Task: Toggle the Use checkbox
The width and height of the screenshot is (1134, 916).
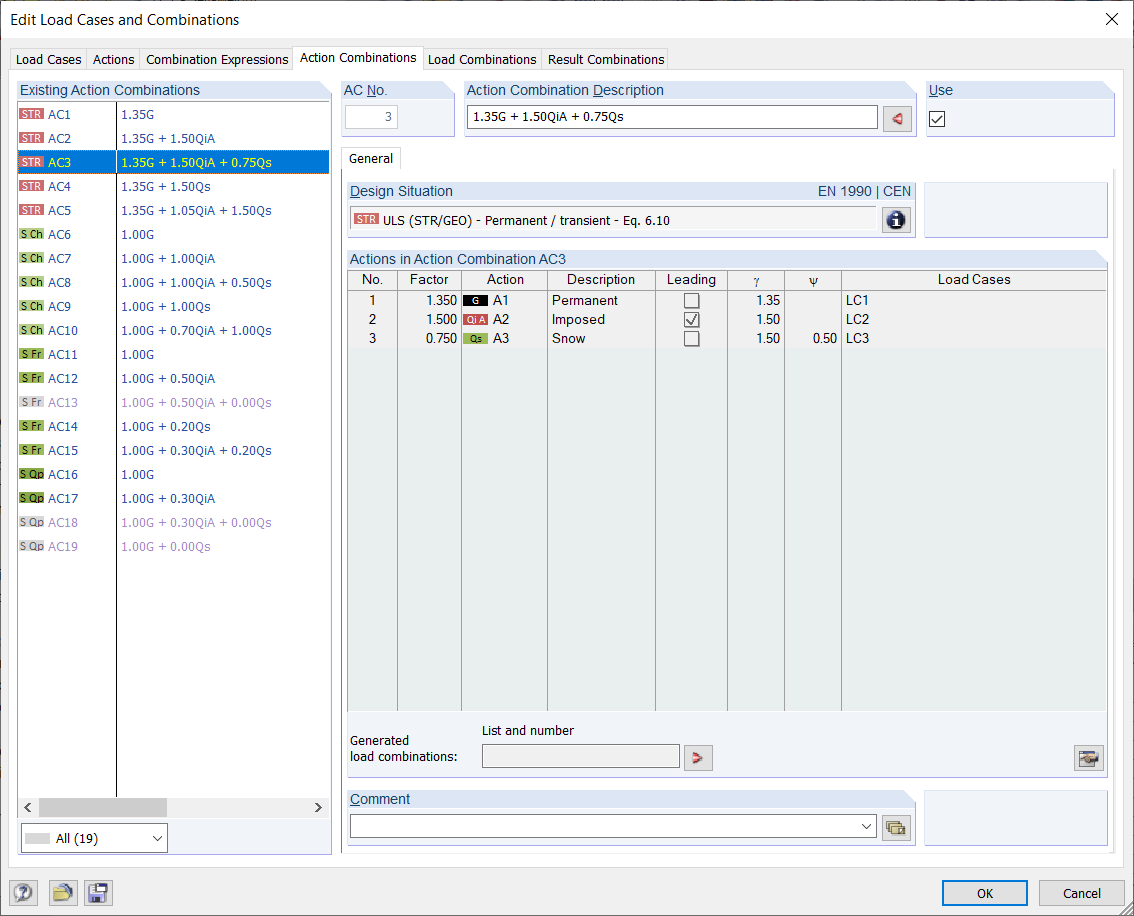Action: tap(937, 119)
